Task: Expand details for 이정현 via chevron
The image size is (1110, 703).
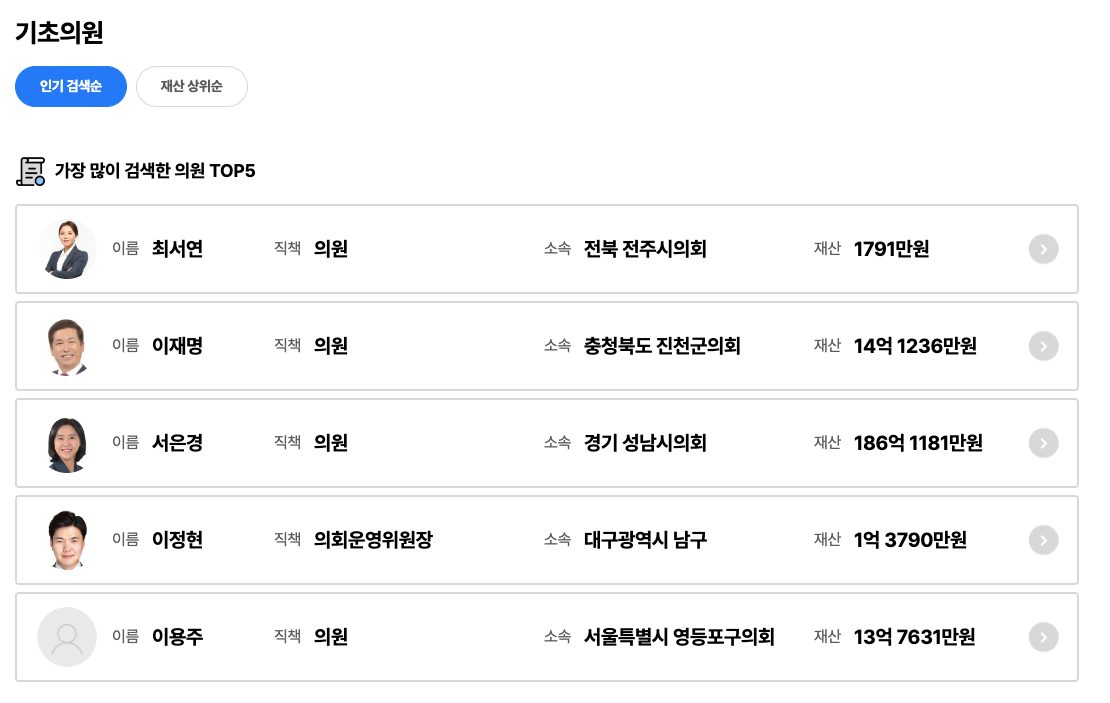Action: click(1043, 540)
